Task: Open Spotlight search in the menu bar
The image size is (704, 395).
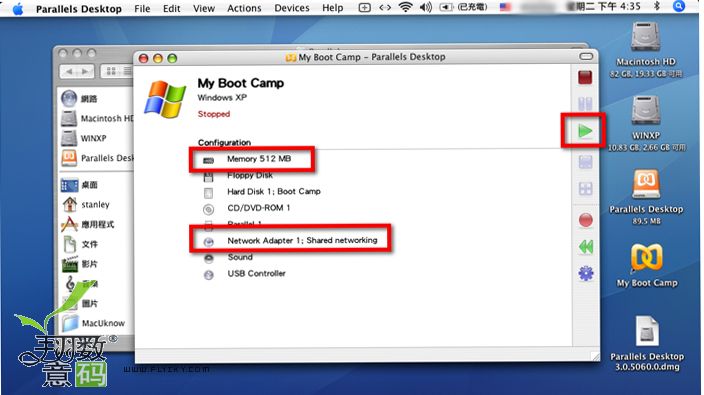Action: (x=678, y=6)
